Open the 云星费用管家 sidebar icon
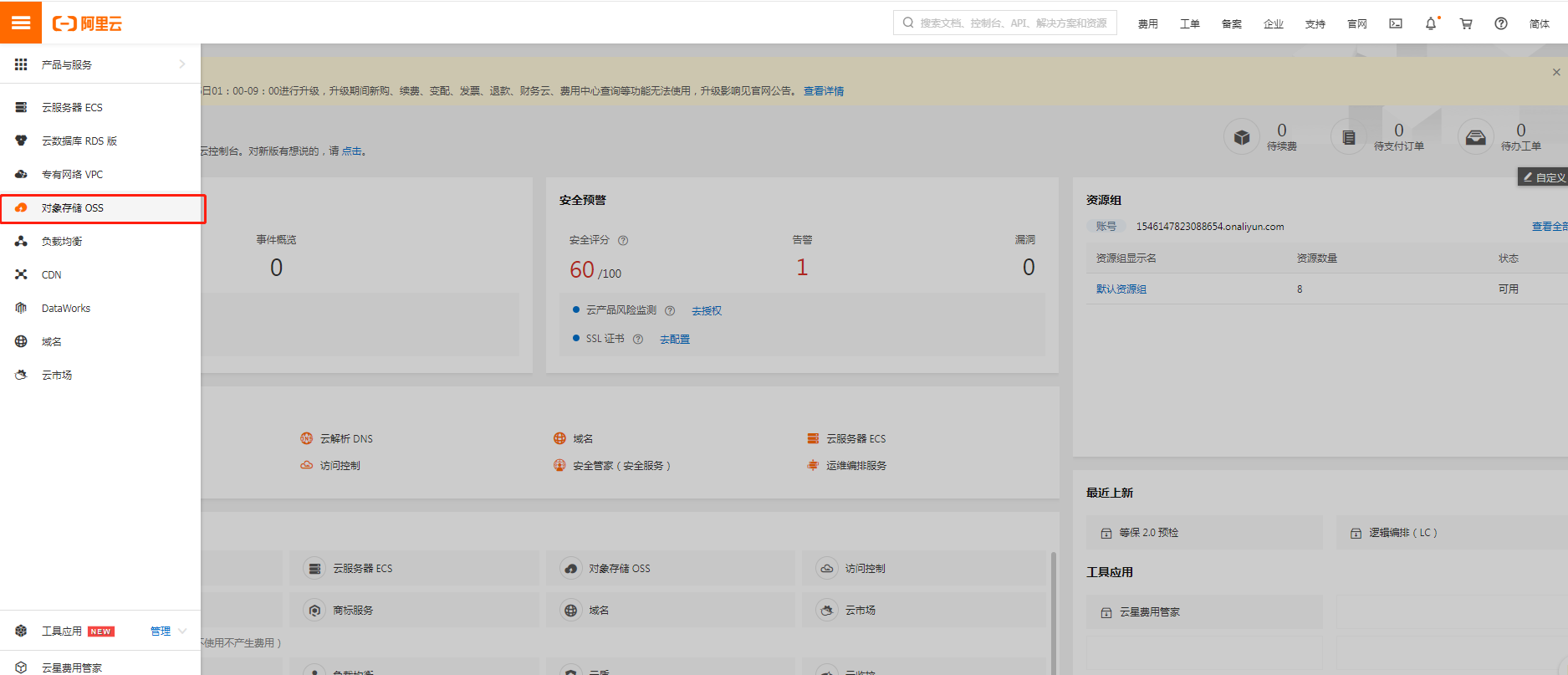The height and width of the screenshot is (675, 1568). pos(21,667)
